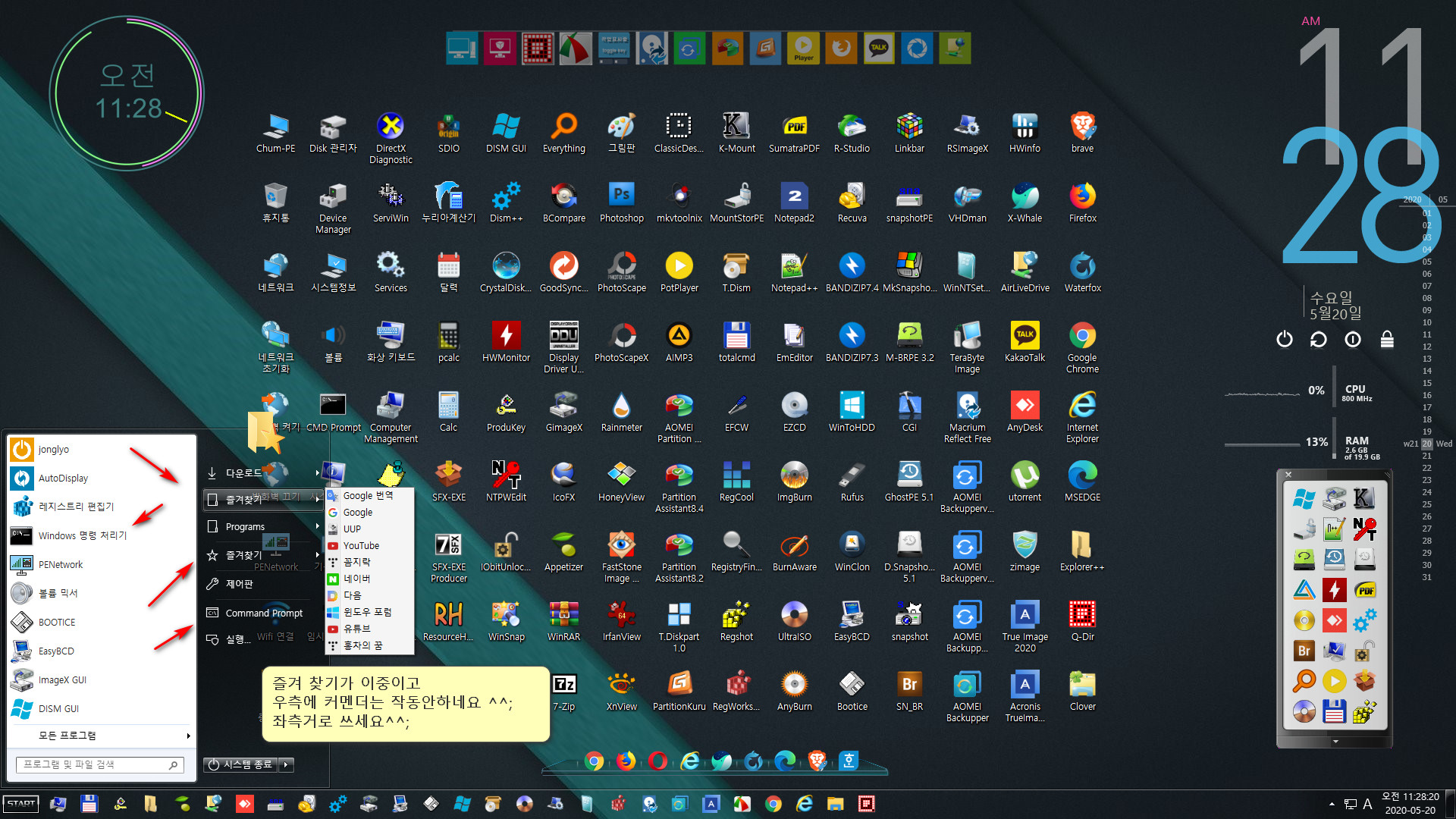1456x819 pixels.
Task: Click the Windows logo in launcher panel
Action: tap(1304, 499)
